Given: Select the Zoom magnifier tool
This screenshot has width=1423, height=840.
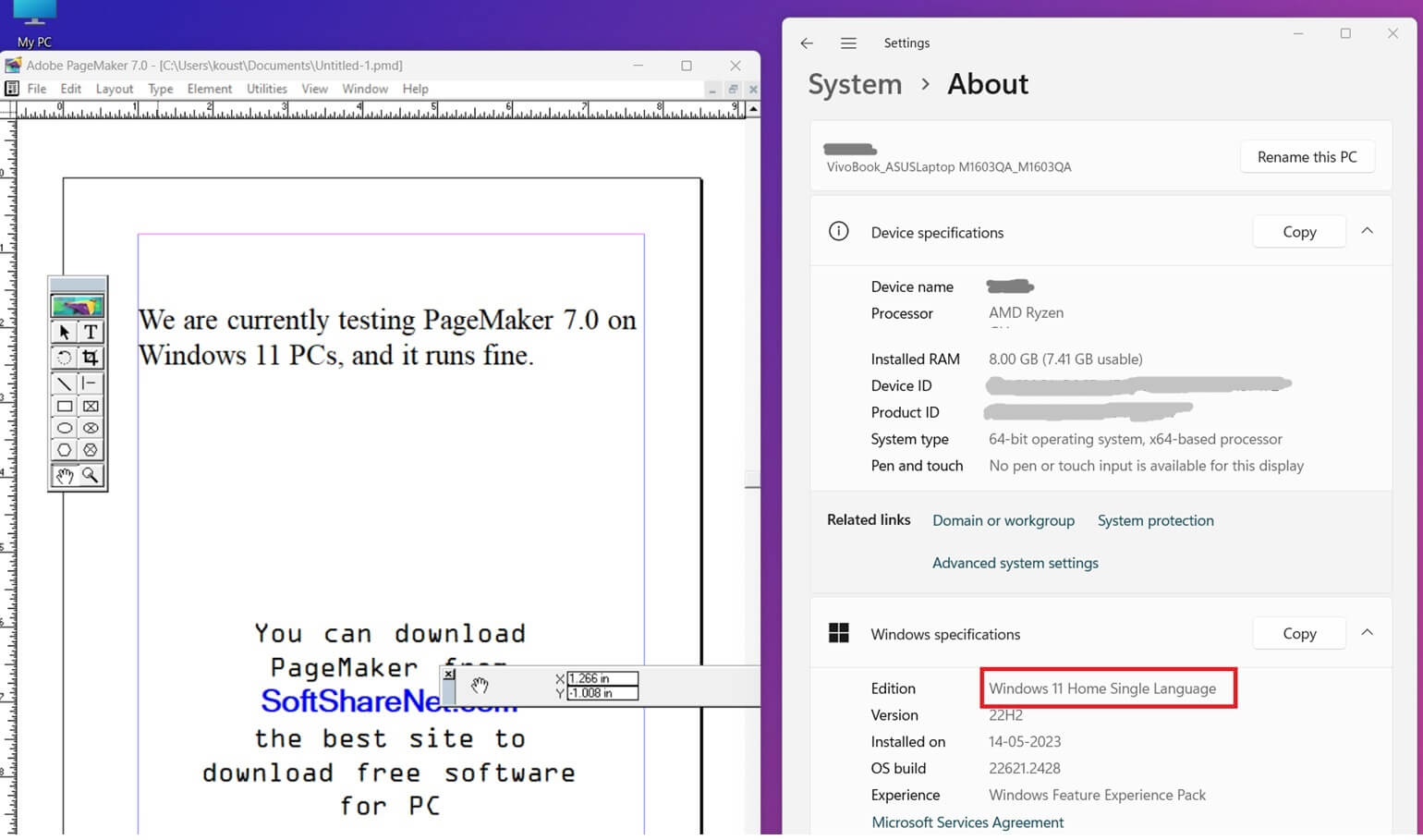Looking at the screenshot, I should coord(91,476).
